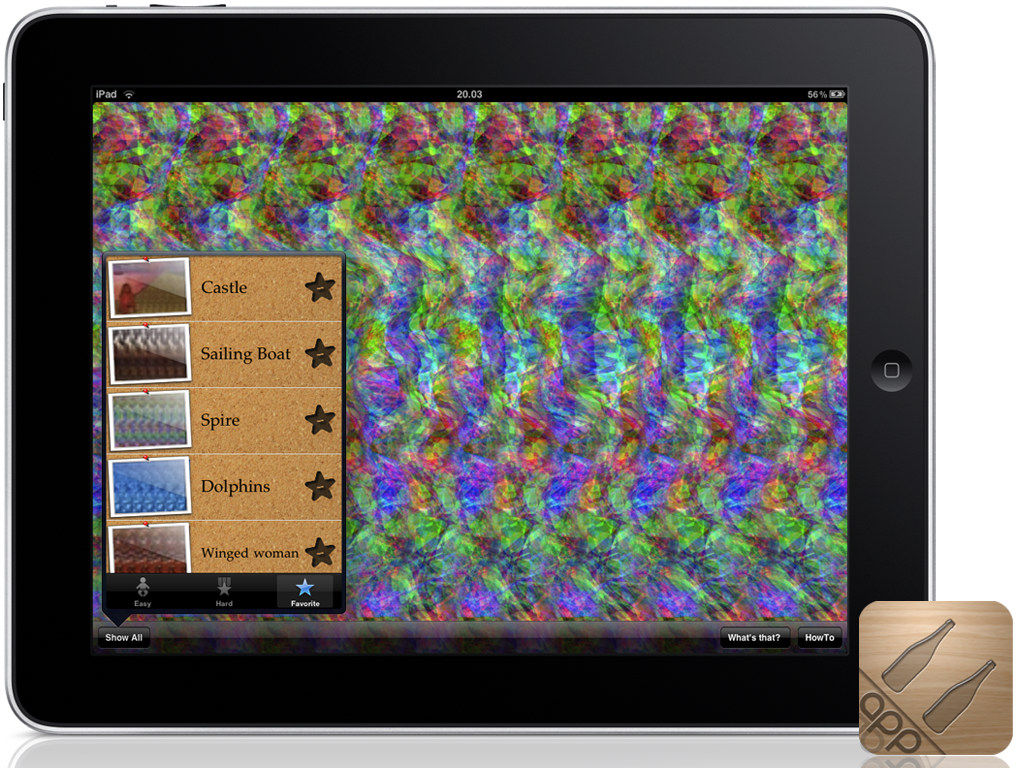1024x768 pixels.
Task: Toggle favorite star for Dolphins
Action: pos(320,486)
